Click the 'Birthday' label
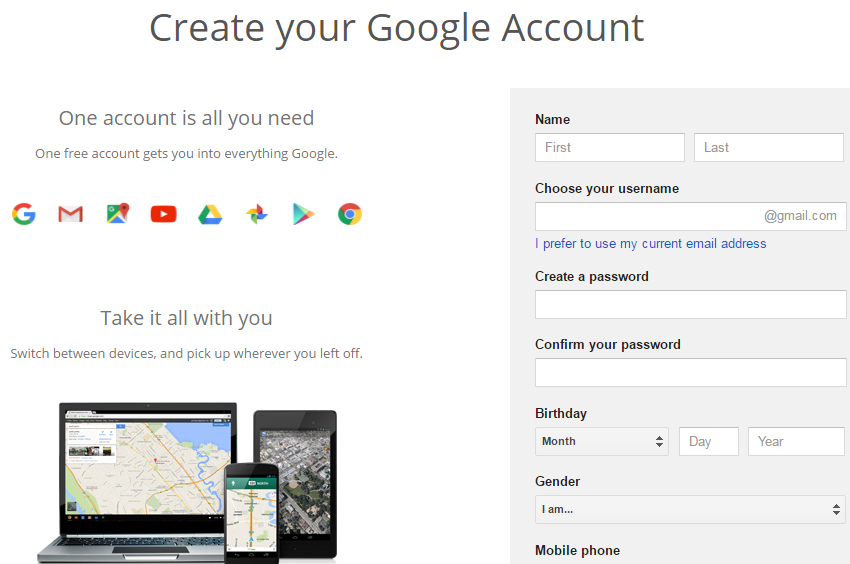This screenshot has height=564, width=850. pyautogui.click(x=561, y=414)
